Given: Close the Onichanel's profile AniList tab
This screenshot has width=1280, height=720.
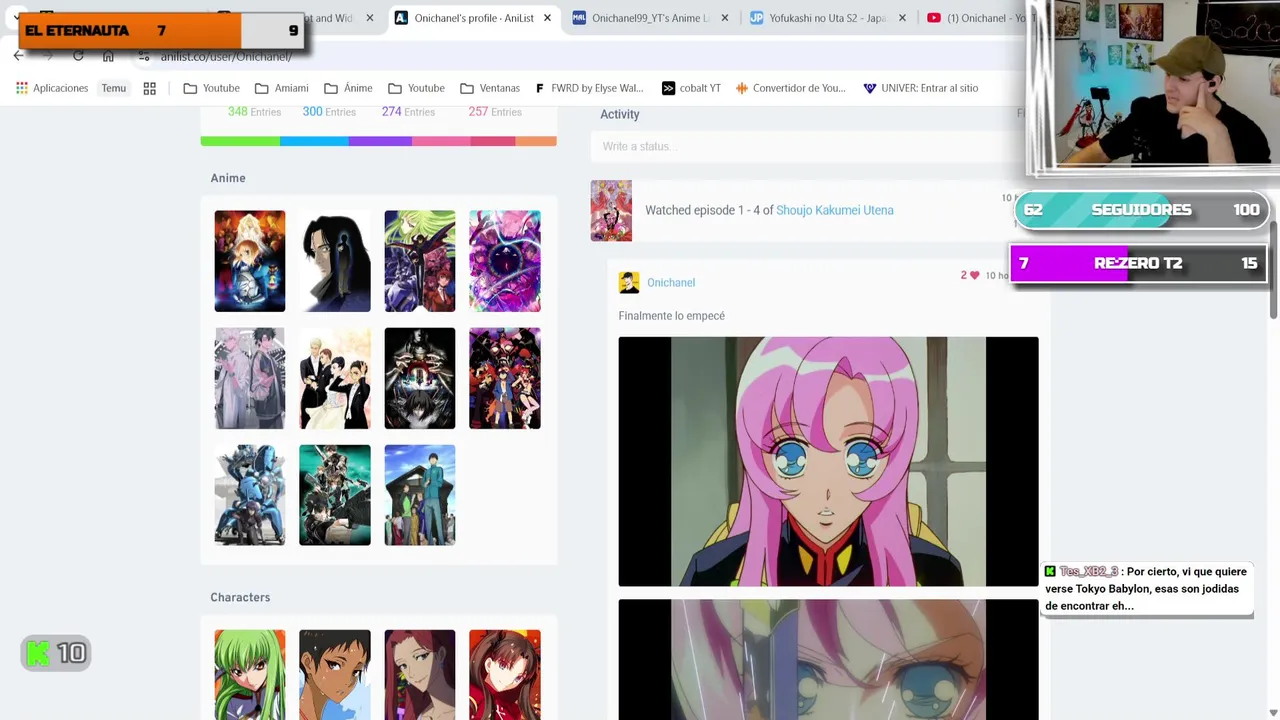Looking at the screenshot, I should coord(547,18).
